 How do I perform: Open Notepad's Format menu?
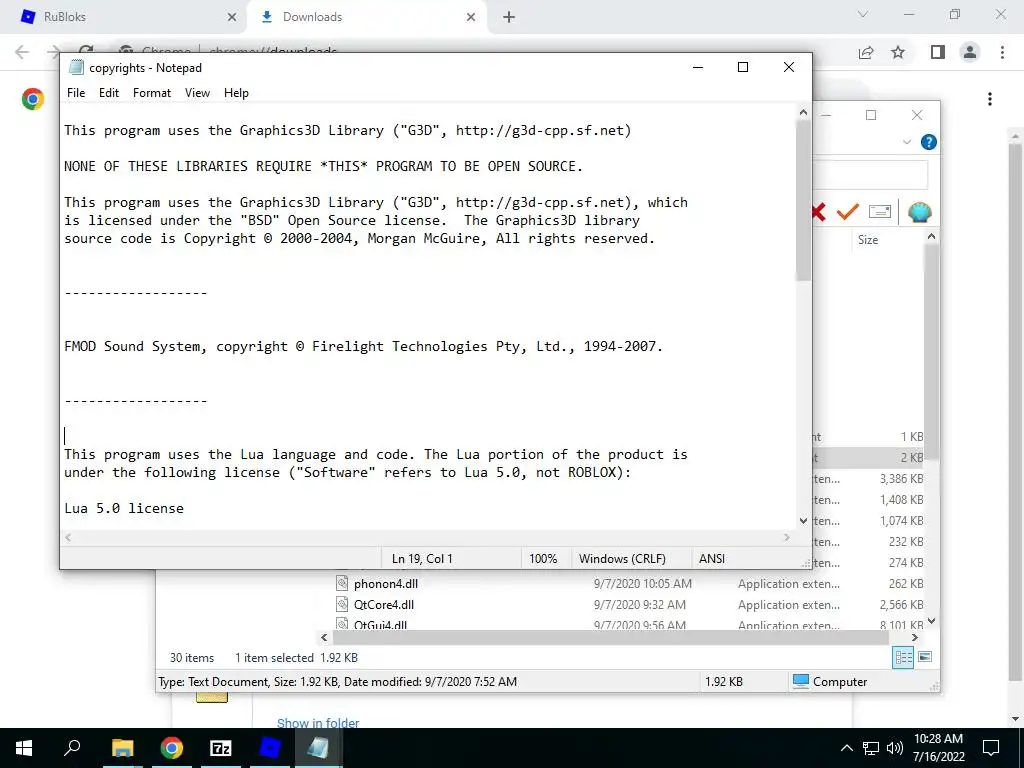point(152,93)
